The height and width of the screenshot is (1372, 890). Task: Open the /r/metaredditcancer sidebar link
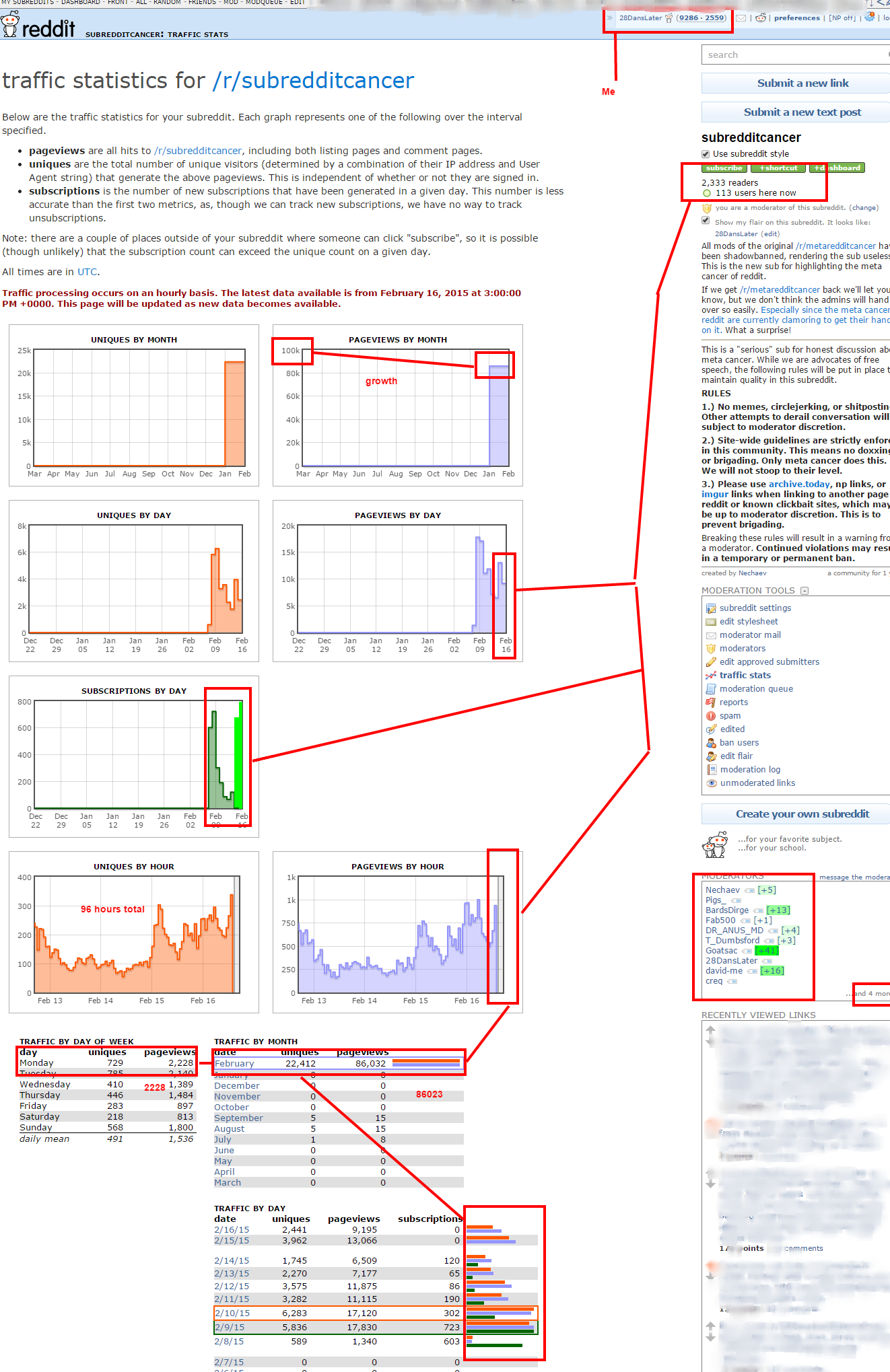click(x=835, y=246)
